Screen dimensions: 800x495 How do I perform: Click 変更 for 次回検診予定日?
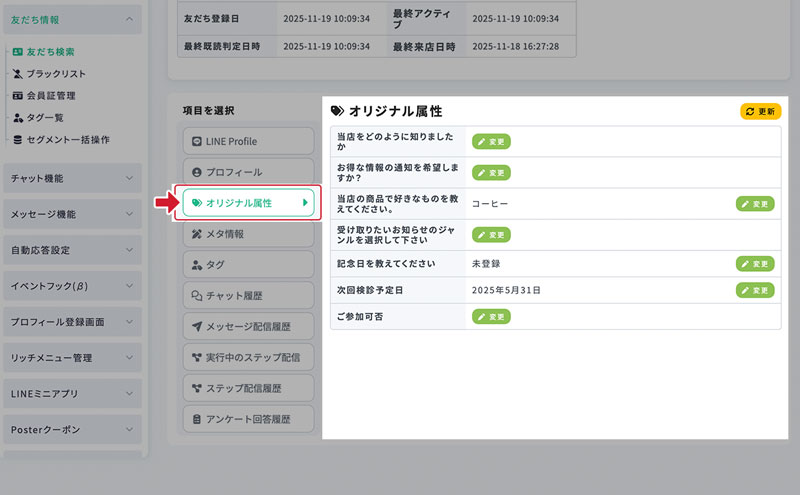point(755,290)
